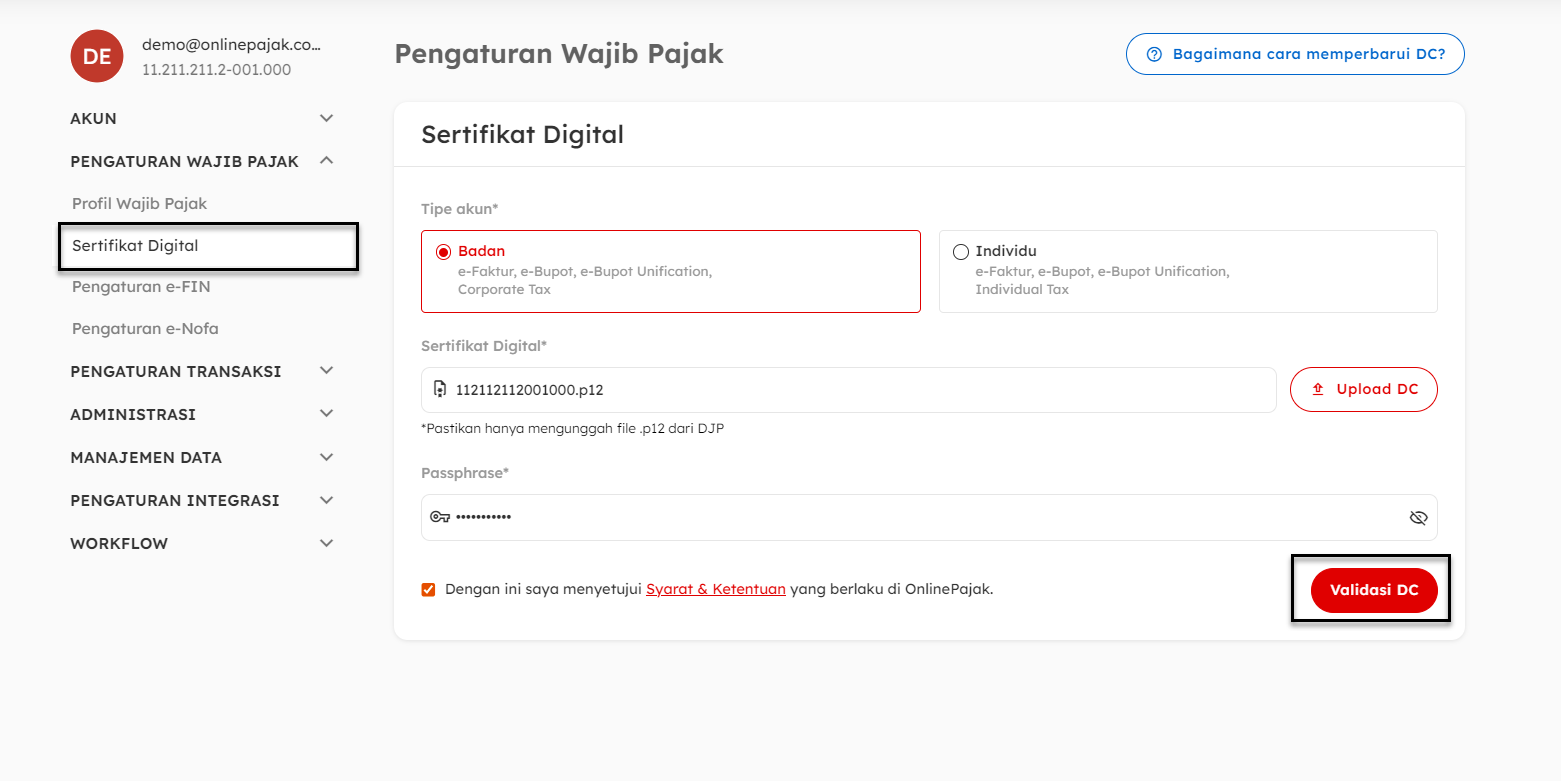
Task: Open Profil Wajib Pajak page
Action: [139, 203]
